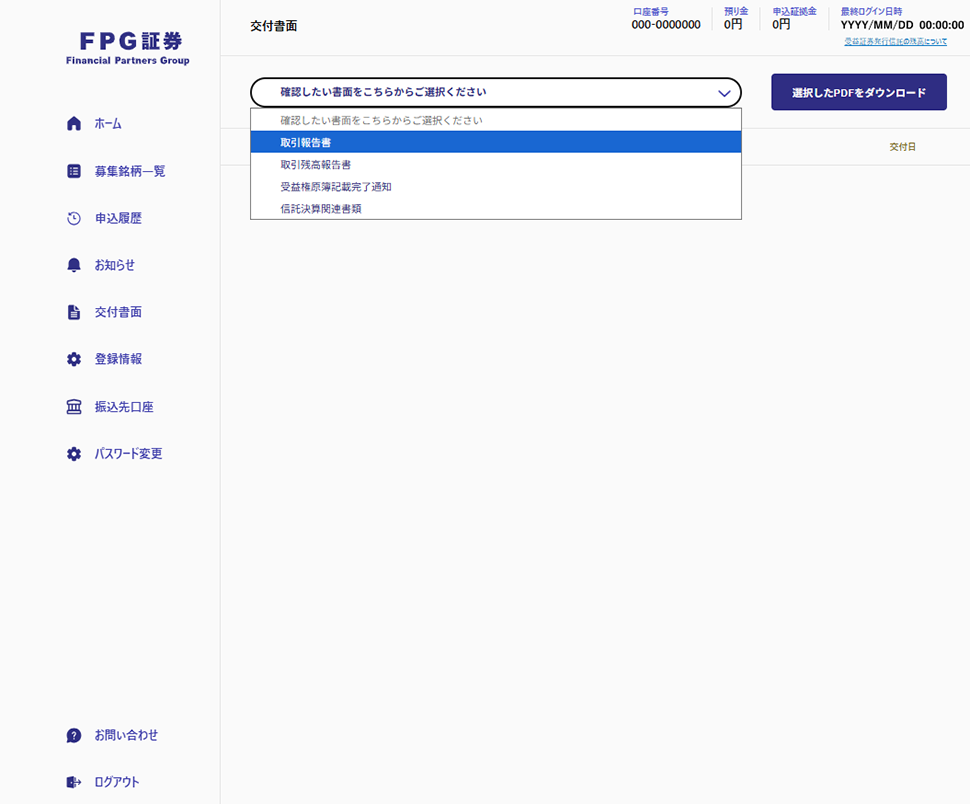This screenshot has height=804, width=970.
Task: Open the 募集銘柄一覧 list icon
Action: [73, 170]
